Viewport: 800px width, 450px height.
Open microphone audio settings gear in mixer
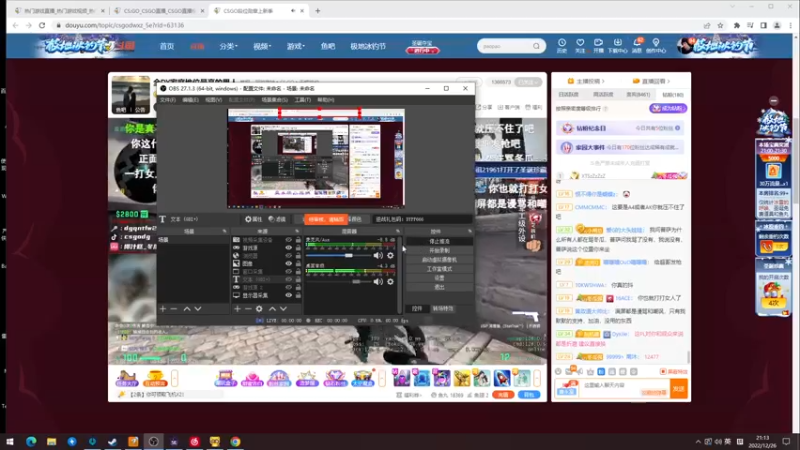coord(390,255)
